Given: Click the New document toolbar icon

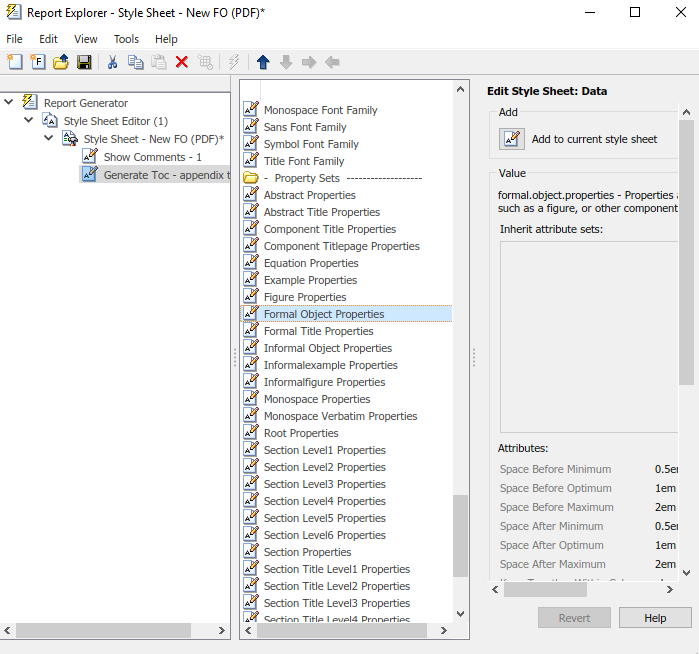Looking at the screenshot, I should pyautogui.click(x=15, y=62).
